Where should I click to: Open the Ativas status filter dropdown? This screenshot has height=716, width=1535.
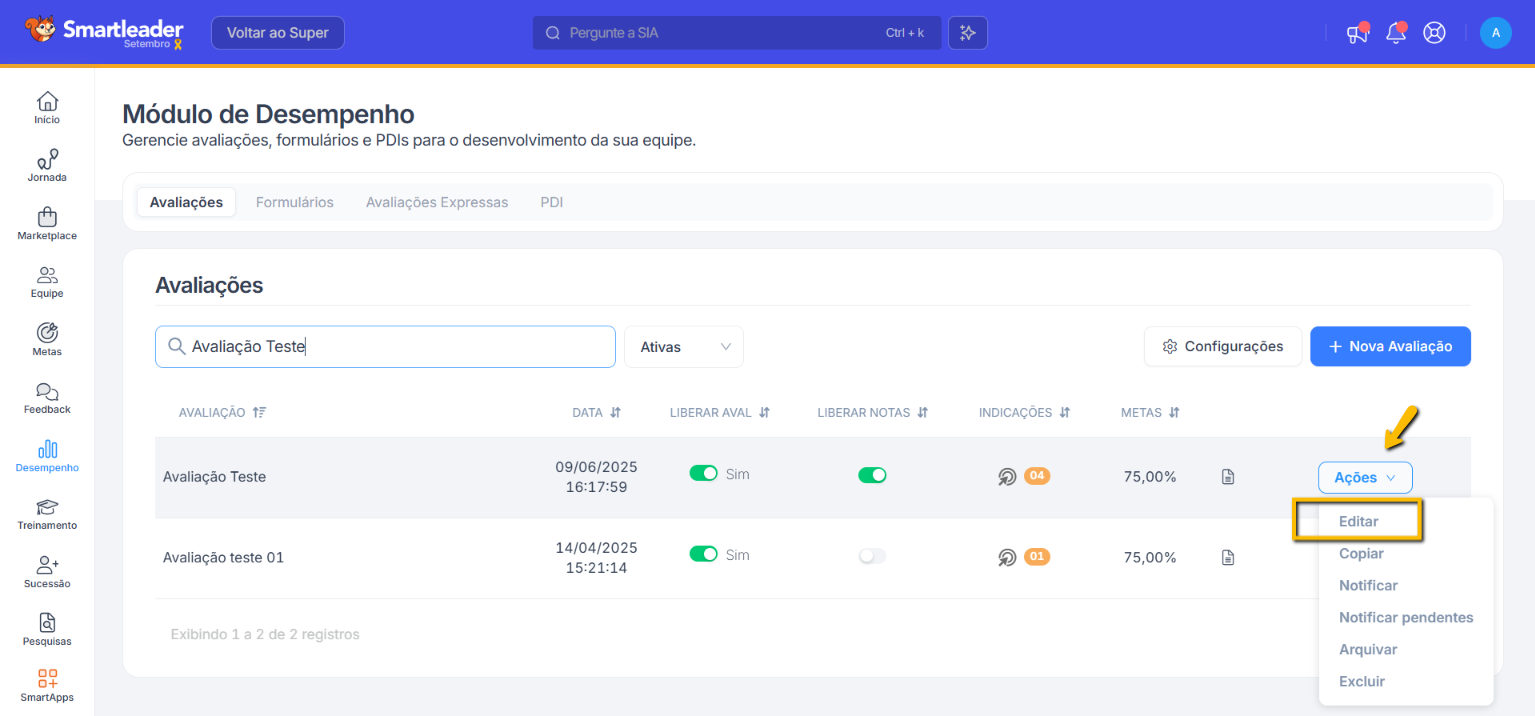point(684,347)
